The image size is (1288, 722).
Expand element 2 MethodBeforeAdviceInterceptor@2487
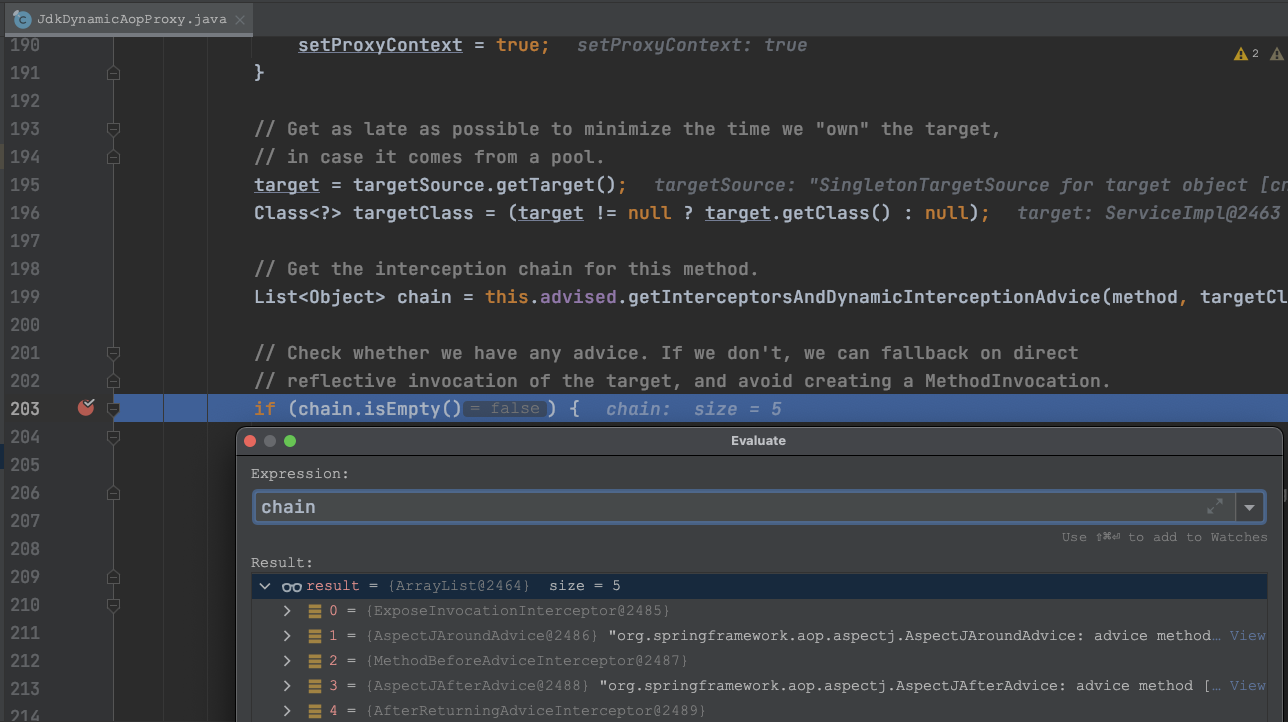[x=287, y=660]
